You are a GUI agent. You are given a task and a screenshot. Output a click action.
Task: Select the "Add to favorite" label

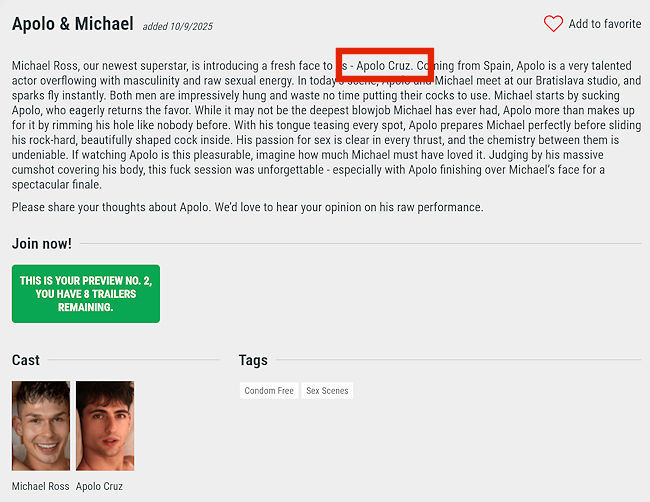click(x=604, y=24)
